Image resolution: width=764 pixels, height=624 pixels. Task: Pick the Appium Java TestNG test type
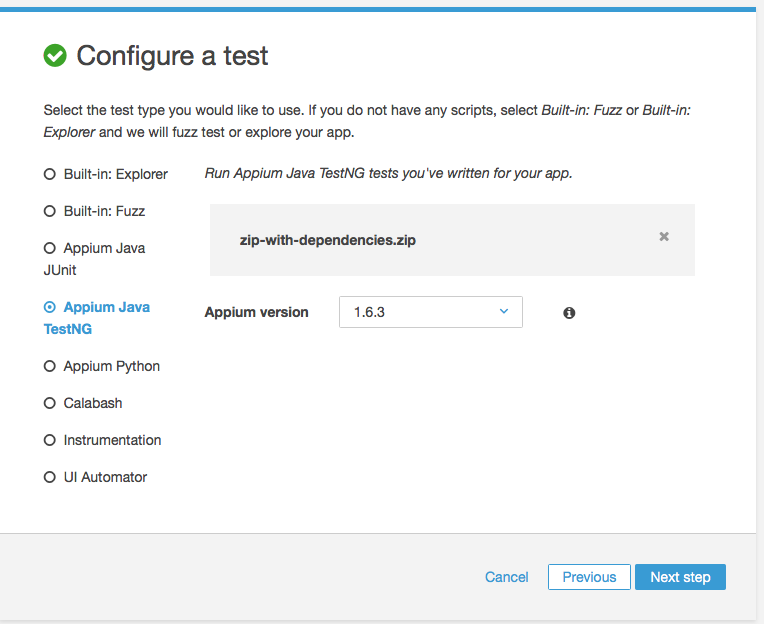point(50,307)
